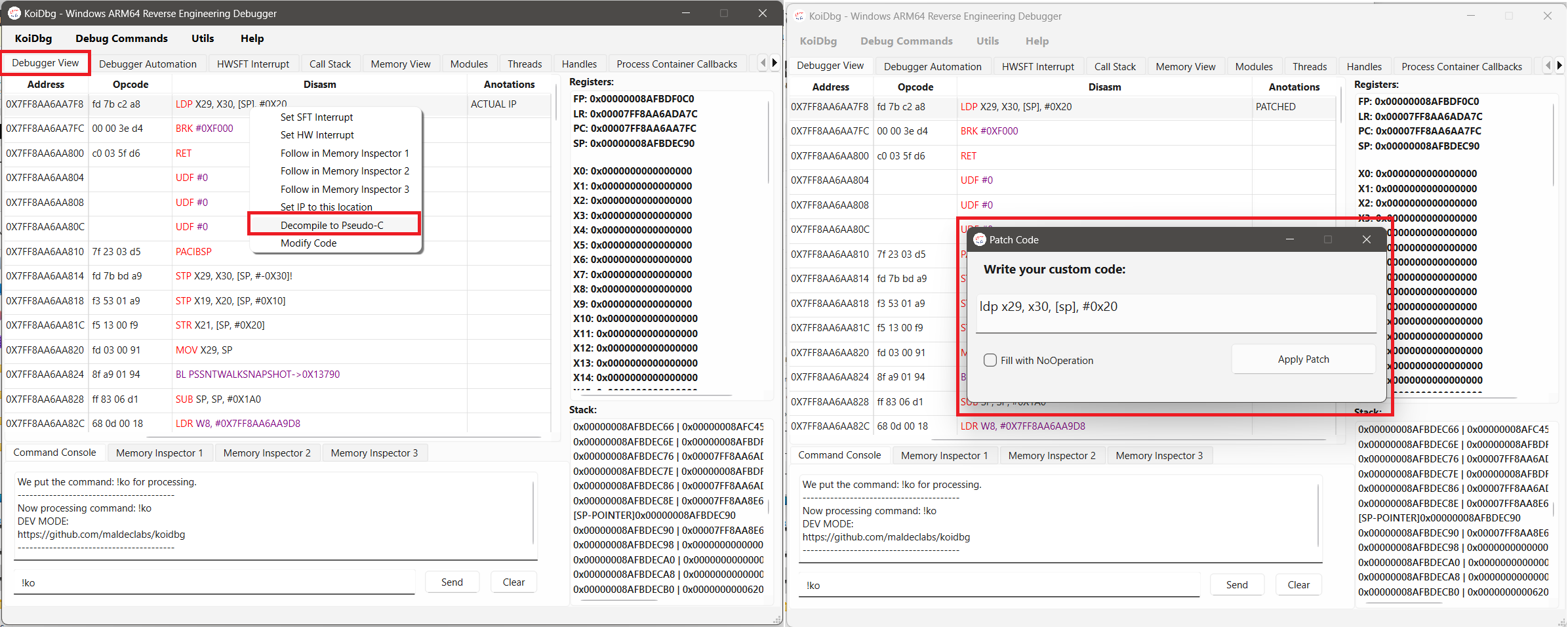Viewport: 1568px width, 627px height.
Task: Open Help menu in left window
Action: tap(252, 38)
